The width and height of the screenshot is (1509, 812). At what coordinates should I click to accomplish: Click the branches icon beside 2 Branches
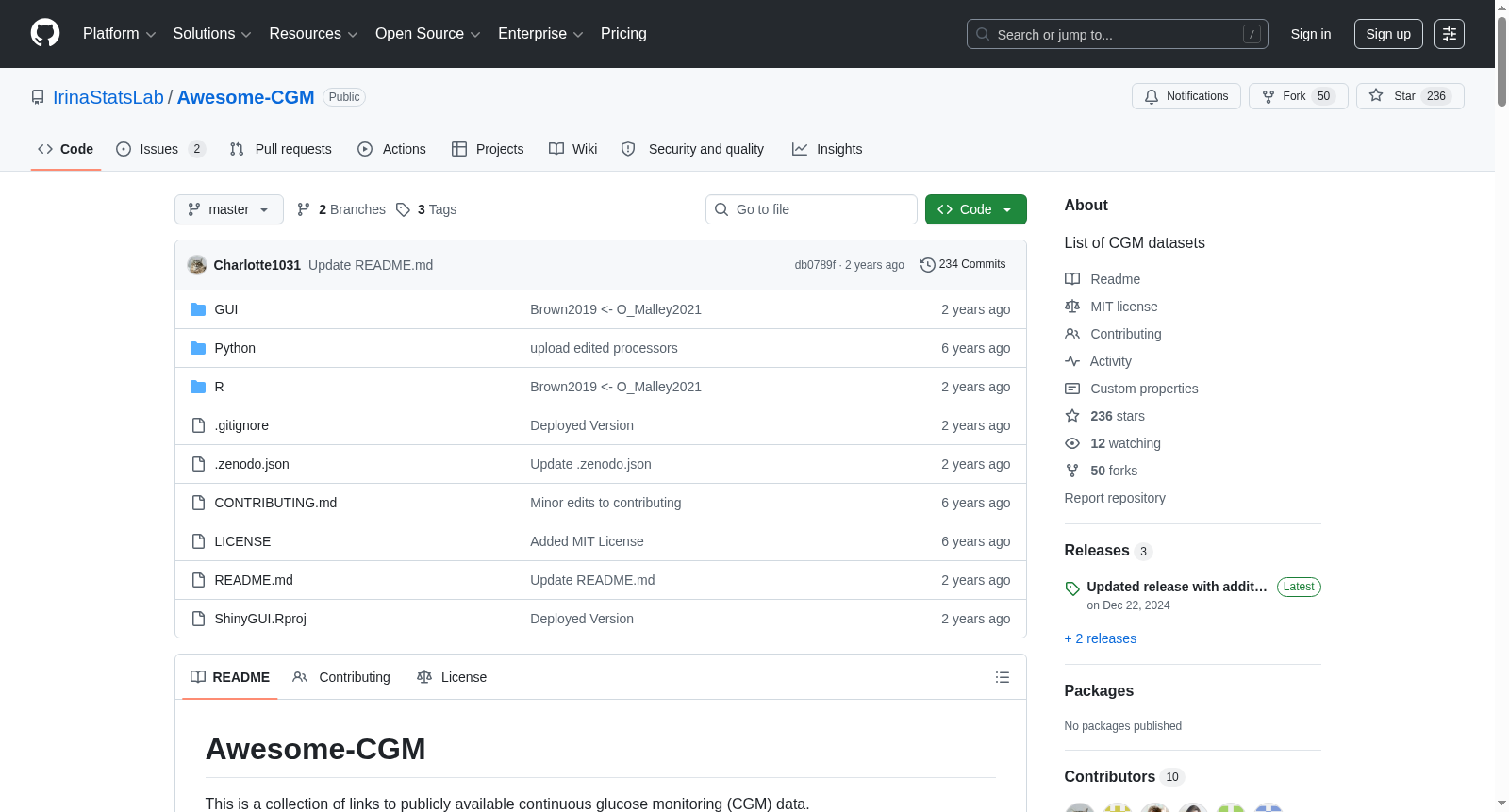(x=304, y=209)
